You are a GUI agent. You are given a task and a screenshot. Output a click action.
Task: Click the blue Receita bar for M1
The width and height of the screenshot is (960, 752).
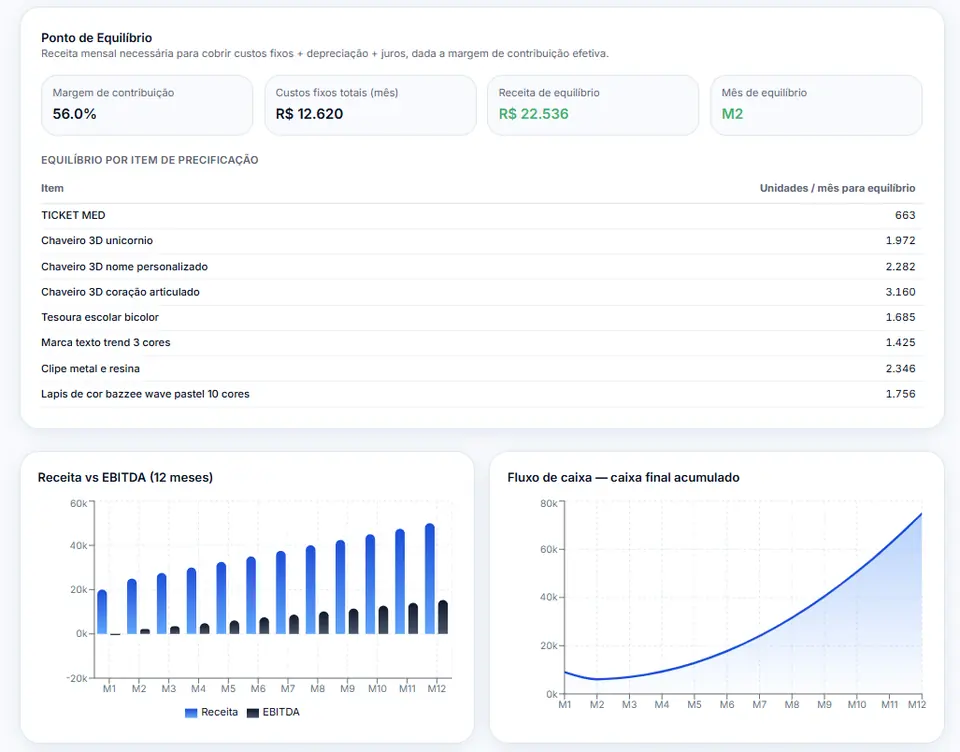(x=102, y=612)
